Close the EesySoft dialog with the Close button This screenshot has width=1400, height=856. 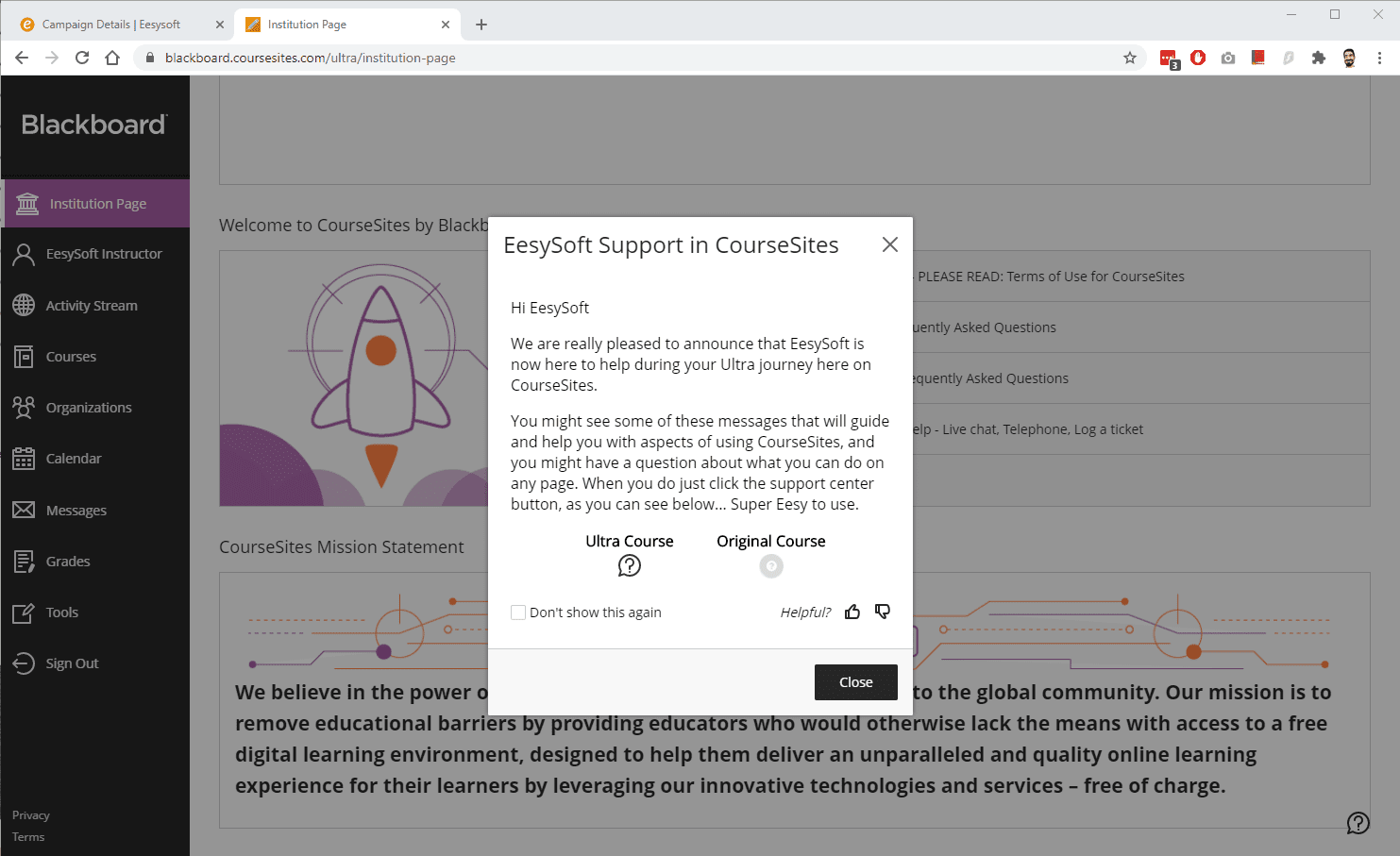(x=855, y=681)
